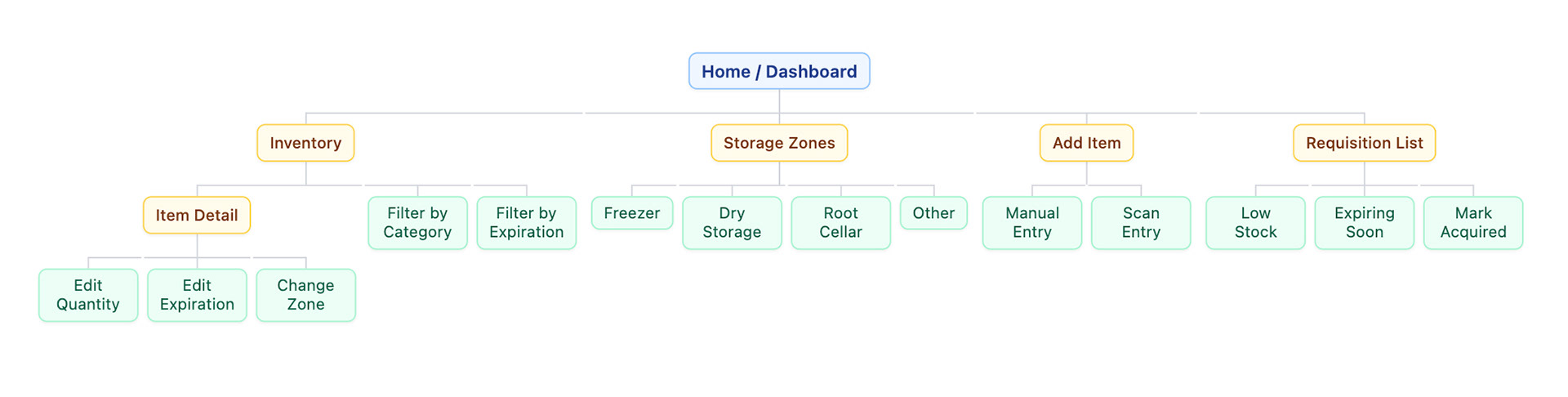Click the Other storage zone node
Viewport: 1568px width, 397px height.
pyautogui.click(x=933, y=213)
